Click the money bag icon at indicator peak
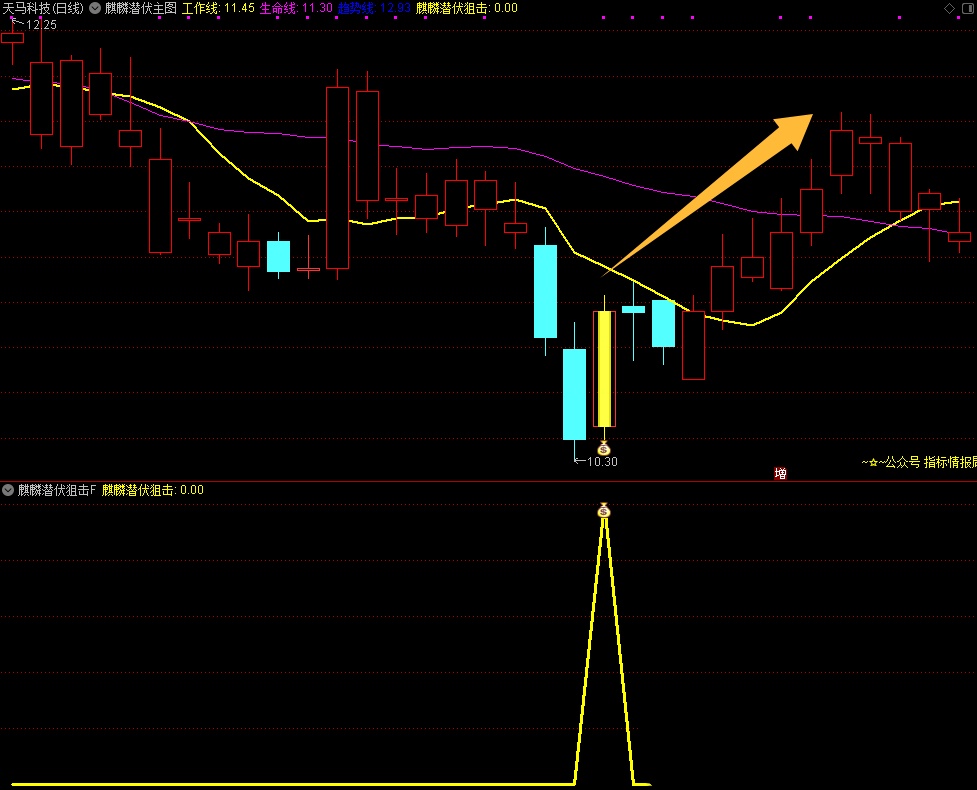 (x=603, y=510)
